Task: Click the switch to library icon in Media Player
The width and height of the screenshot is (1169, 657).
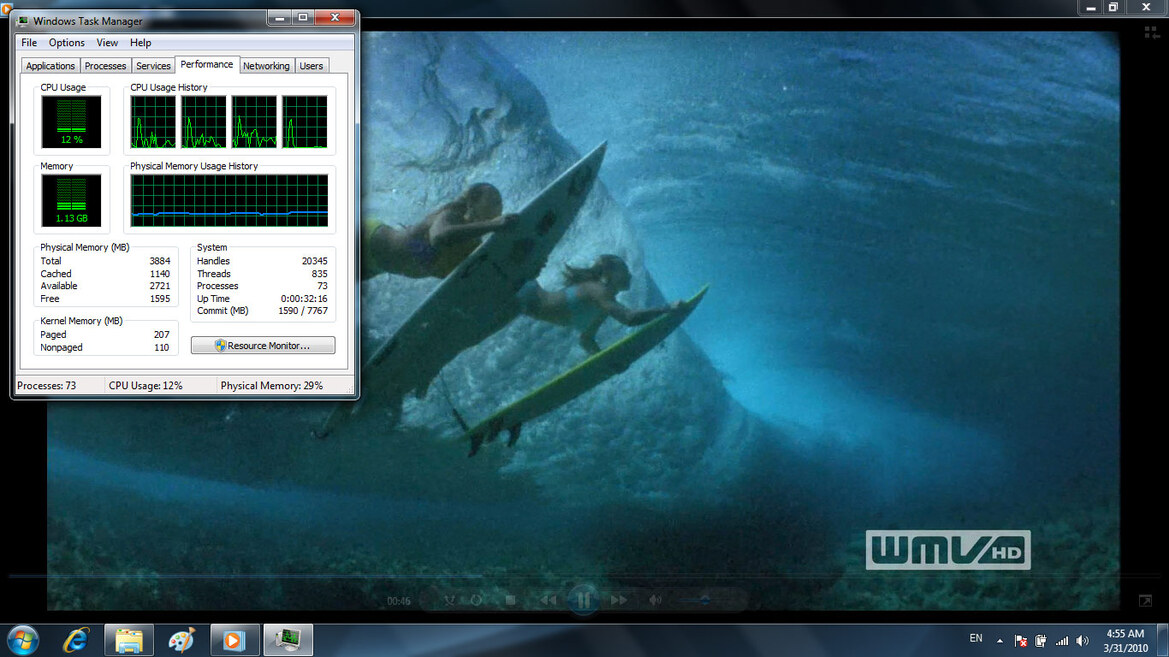Action: [x=1152, y=33]
